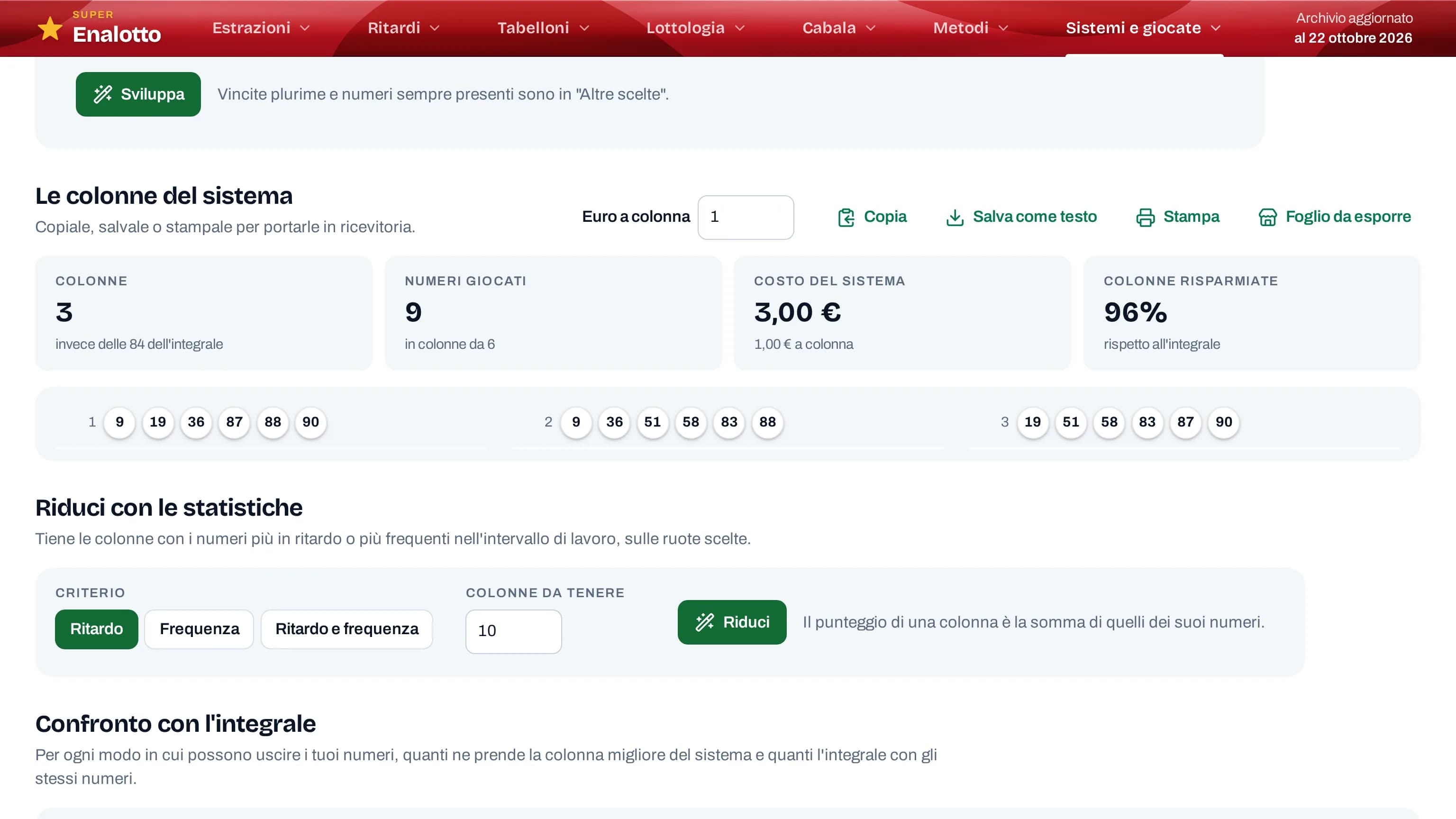Open the Sistemi e giocate menu
Image resolution: width=1456 pixels, height=819 pixels.
1144,27
